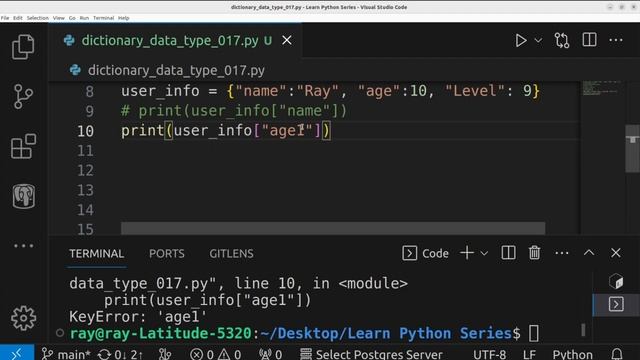Image resolution: width=640 pixels, height=360 pixels.
Task: Split the terminal pane
Action: coord(508,253)
